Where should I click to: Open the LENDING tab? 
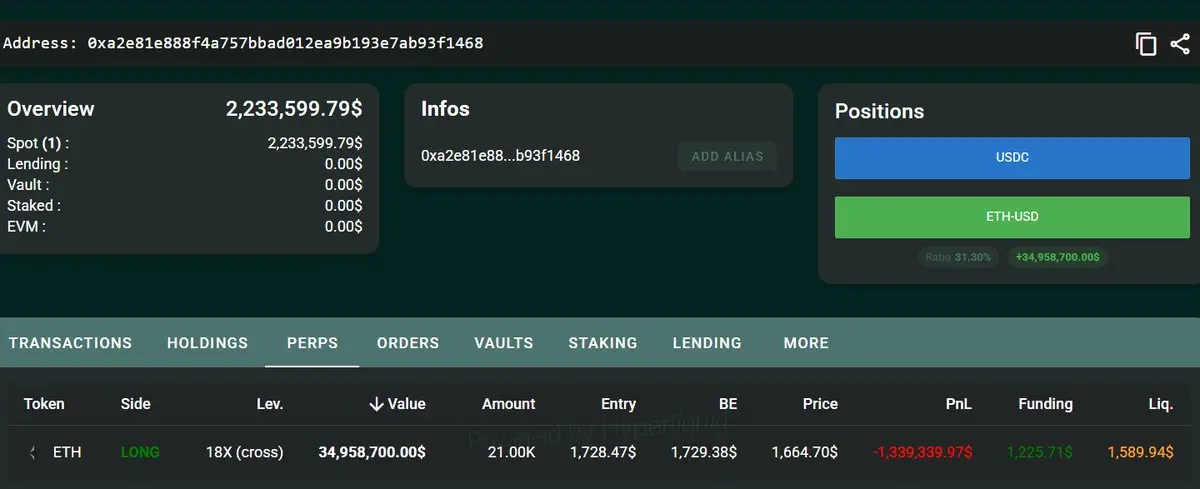[x=707, y=343]
